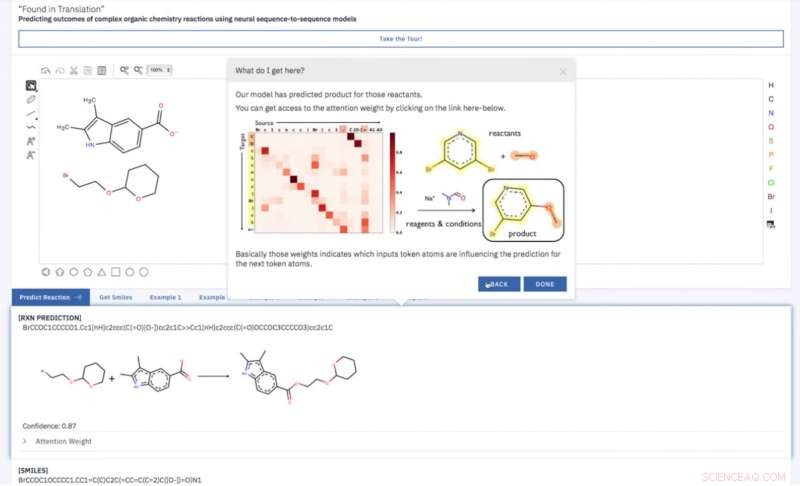Open the Get Smiles tab
The height and width of the screenshot is (486, 800).
click(116, 297)
